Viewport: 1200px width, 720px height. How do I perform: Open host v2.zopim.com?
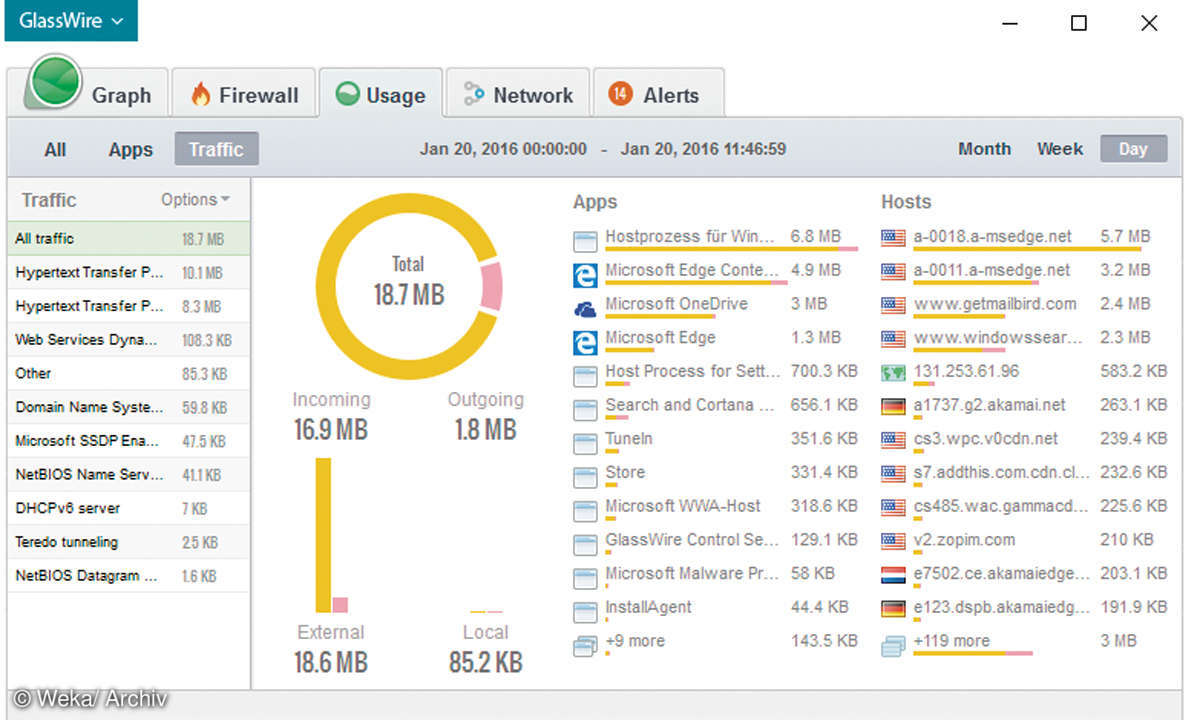(964, 540)
